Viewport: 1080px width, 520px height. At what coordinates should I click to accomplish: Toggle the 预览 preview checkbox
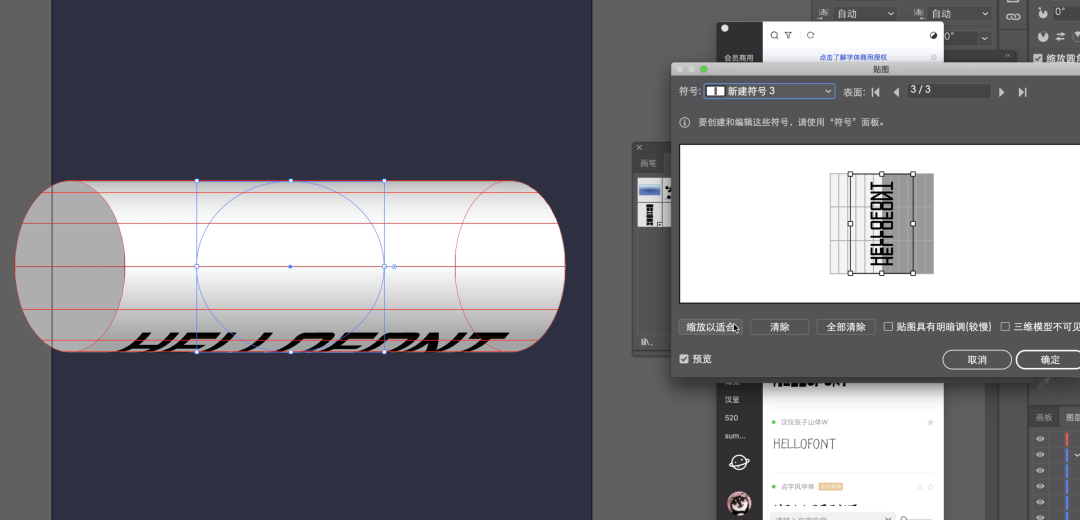click(684, 359)
